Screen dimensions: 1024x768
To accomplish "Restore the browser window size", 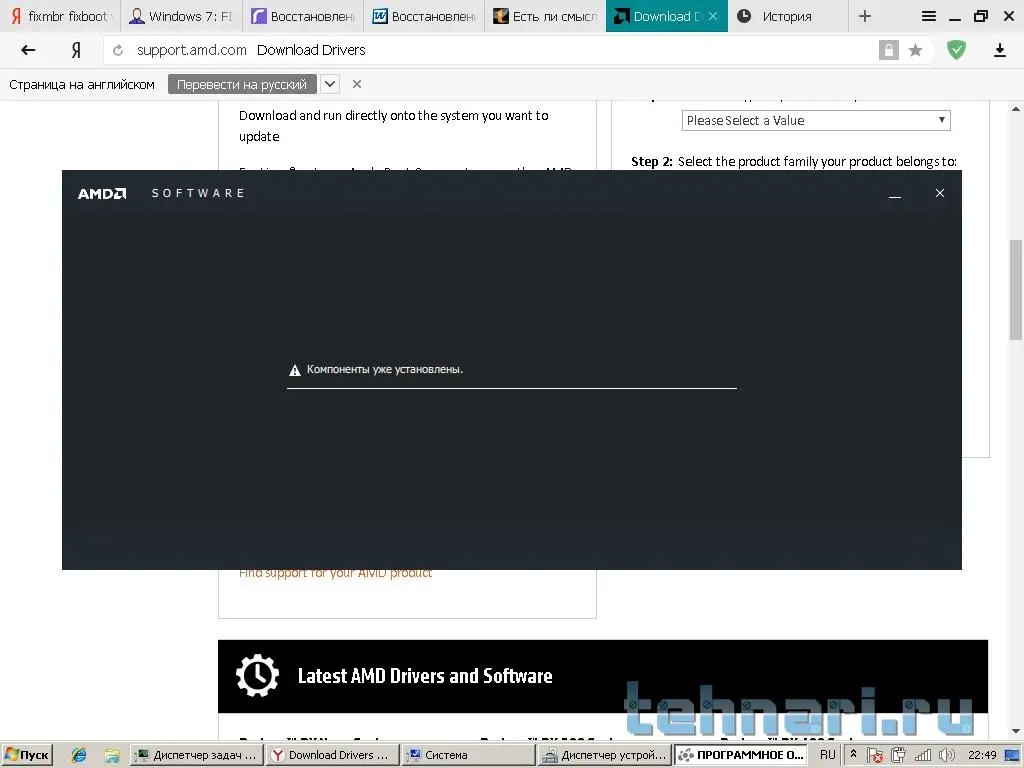I will pos(981,16).
